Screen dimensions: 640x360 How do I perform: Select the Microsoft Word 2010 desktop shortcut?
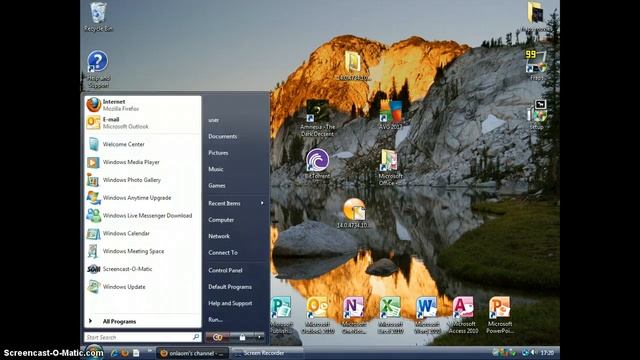click(427, 315)
